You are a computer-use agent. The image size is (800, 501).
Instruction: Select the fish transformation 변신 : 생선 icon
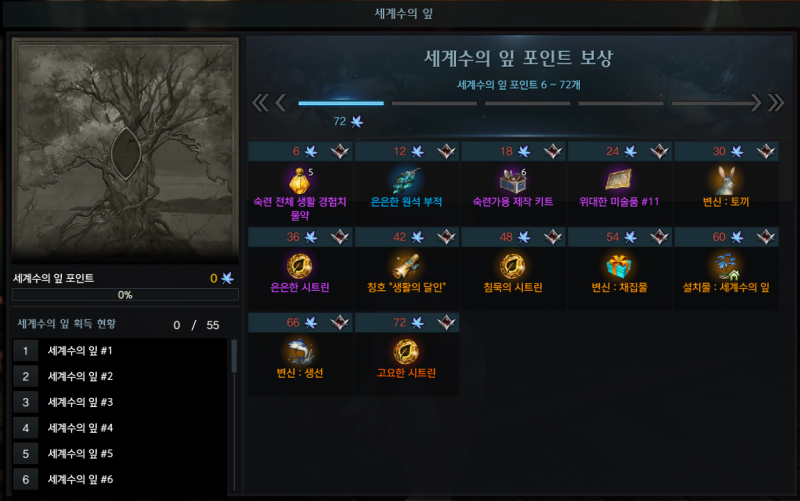300,352
